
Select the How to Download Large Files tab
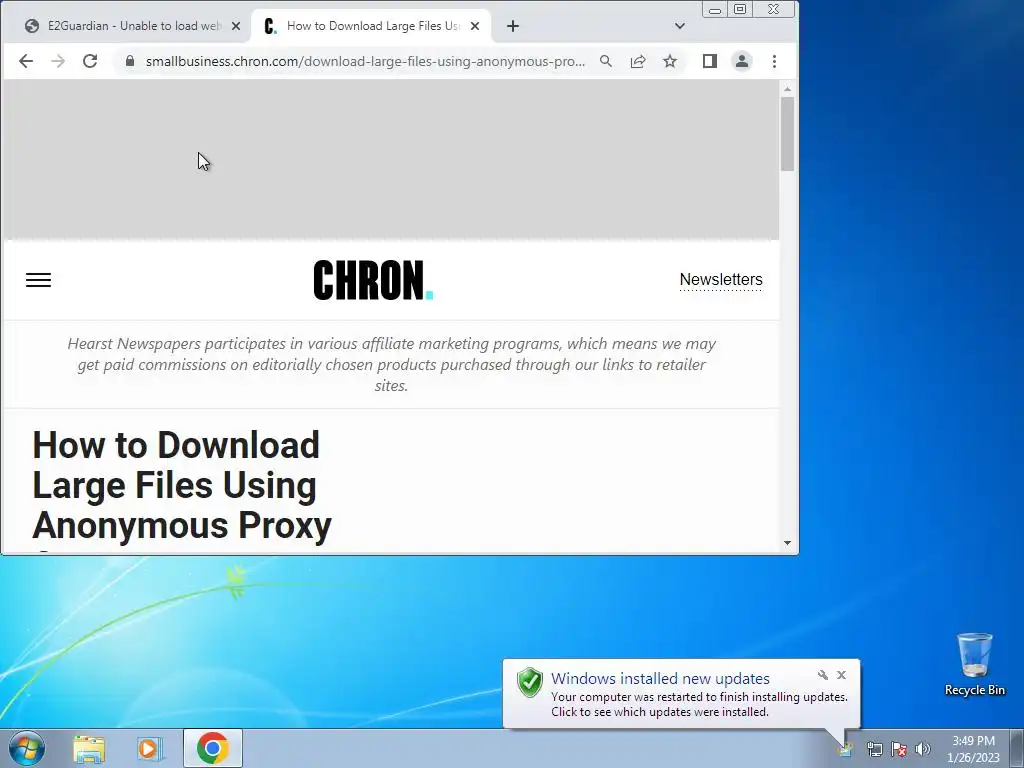coord(372,26)
